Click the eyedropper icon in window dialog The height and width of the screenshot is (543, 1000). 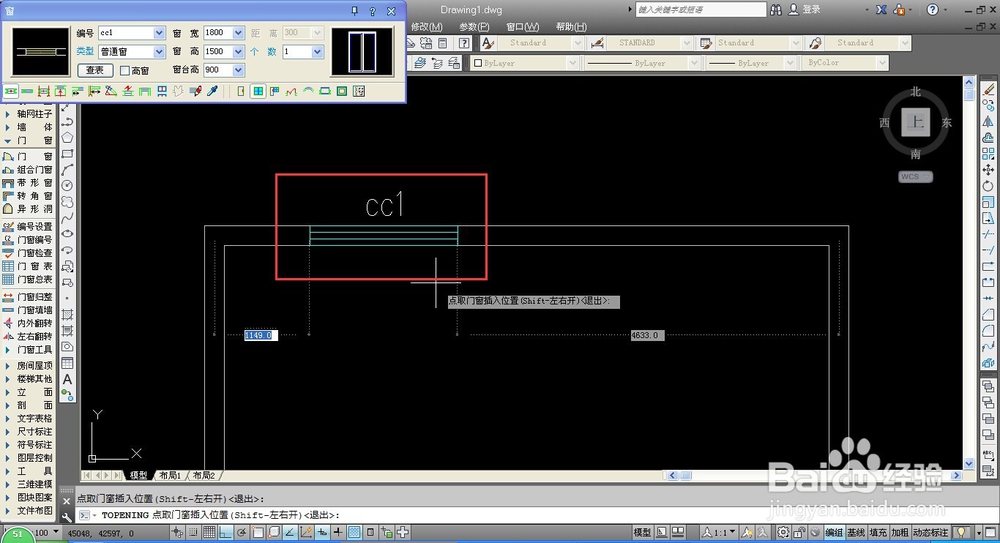tap(212, 91)
